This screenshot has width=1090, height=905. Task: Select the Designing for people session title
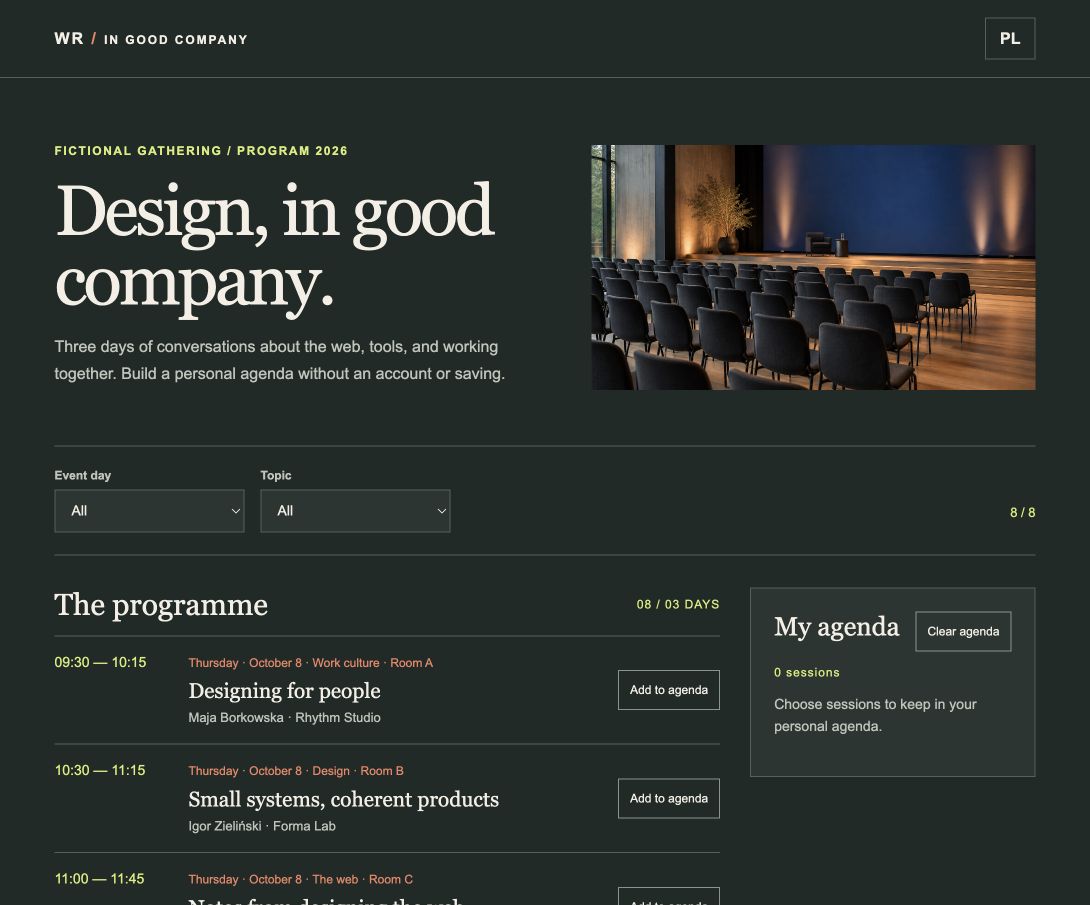click(x=284, y=690)
